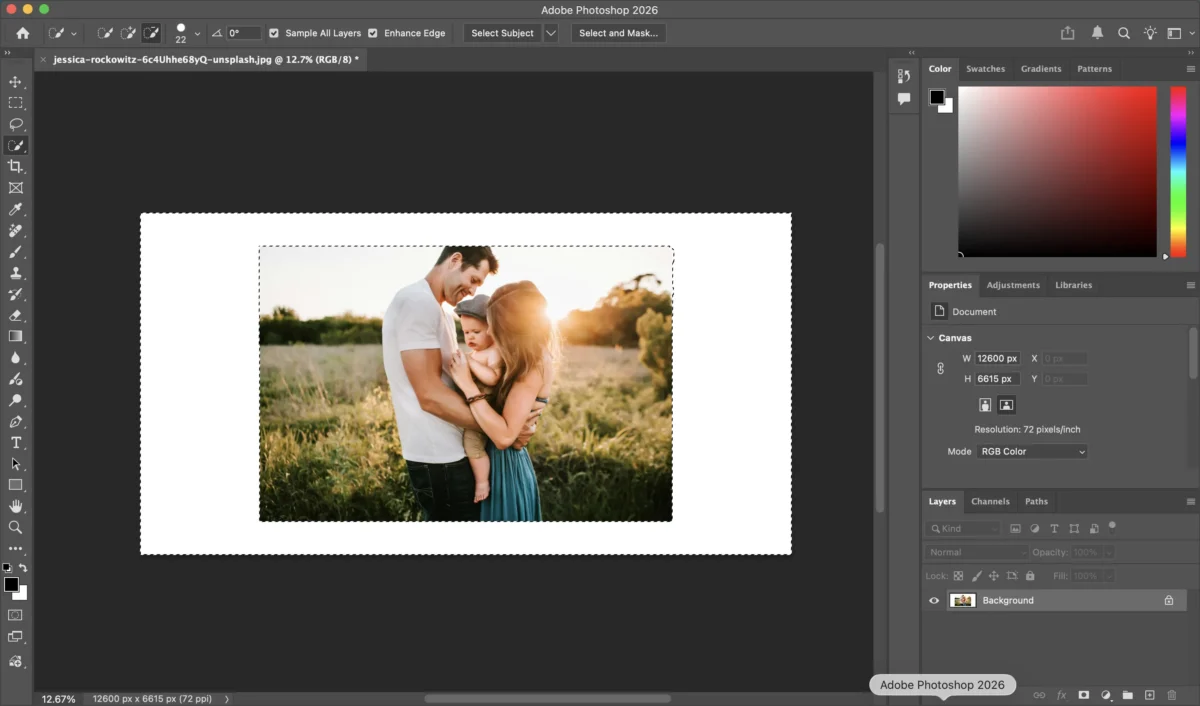
Task: Select the Hand tool
Action: 15,506
